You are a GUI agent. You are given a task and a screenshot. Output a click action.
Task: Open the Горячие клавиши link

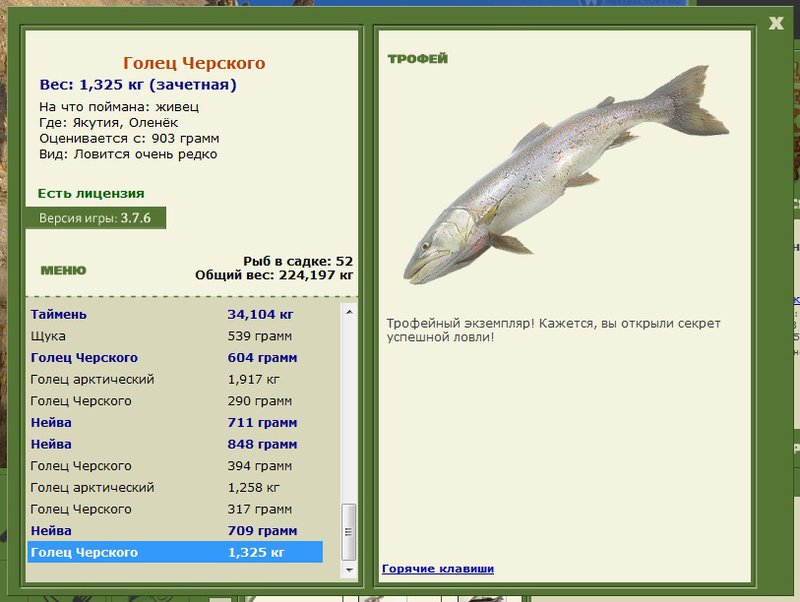click(438, 568)
